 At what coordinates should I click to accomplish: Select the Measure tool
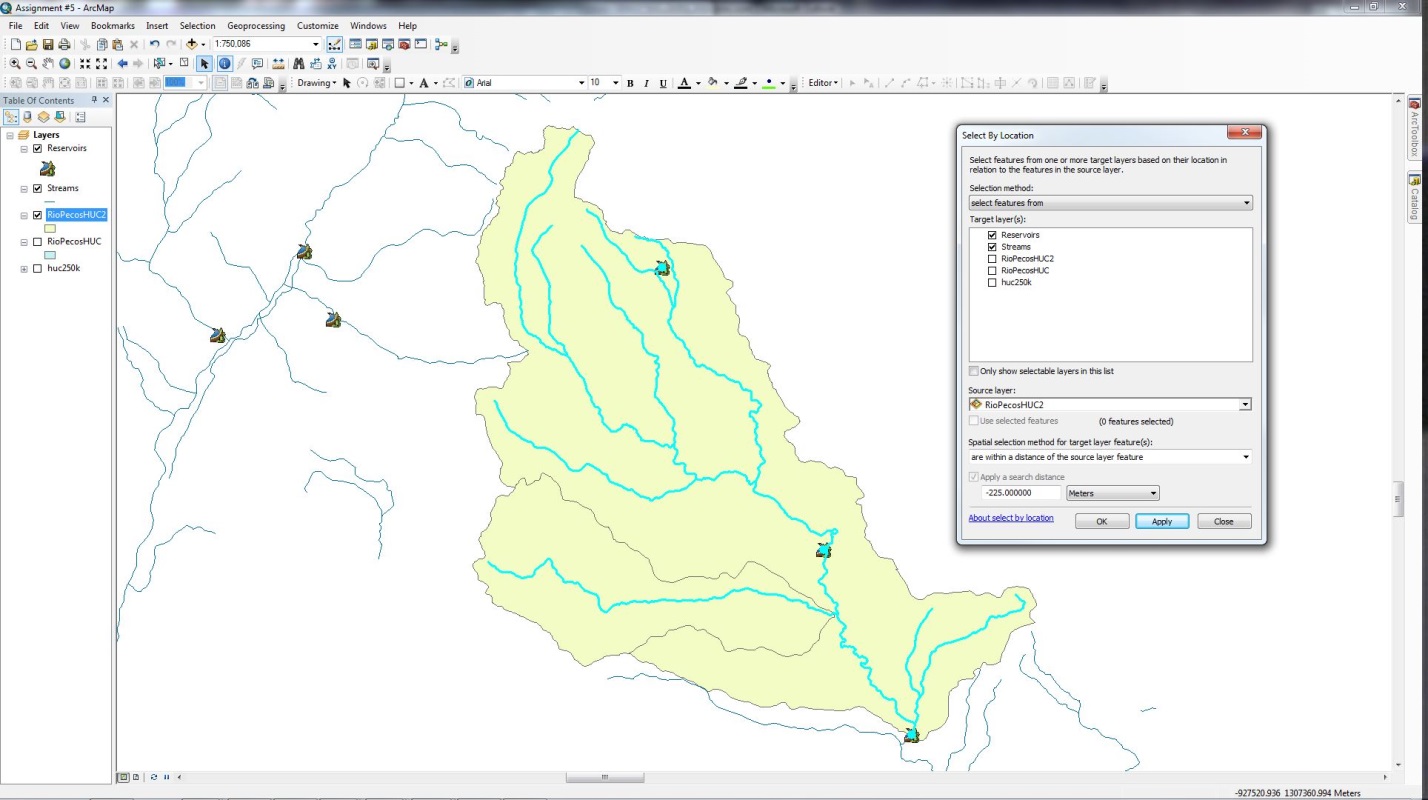[278, 63]
